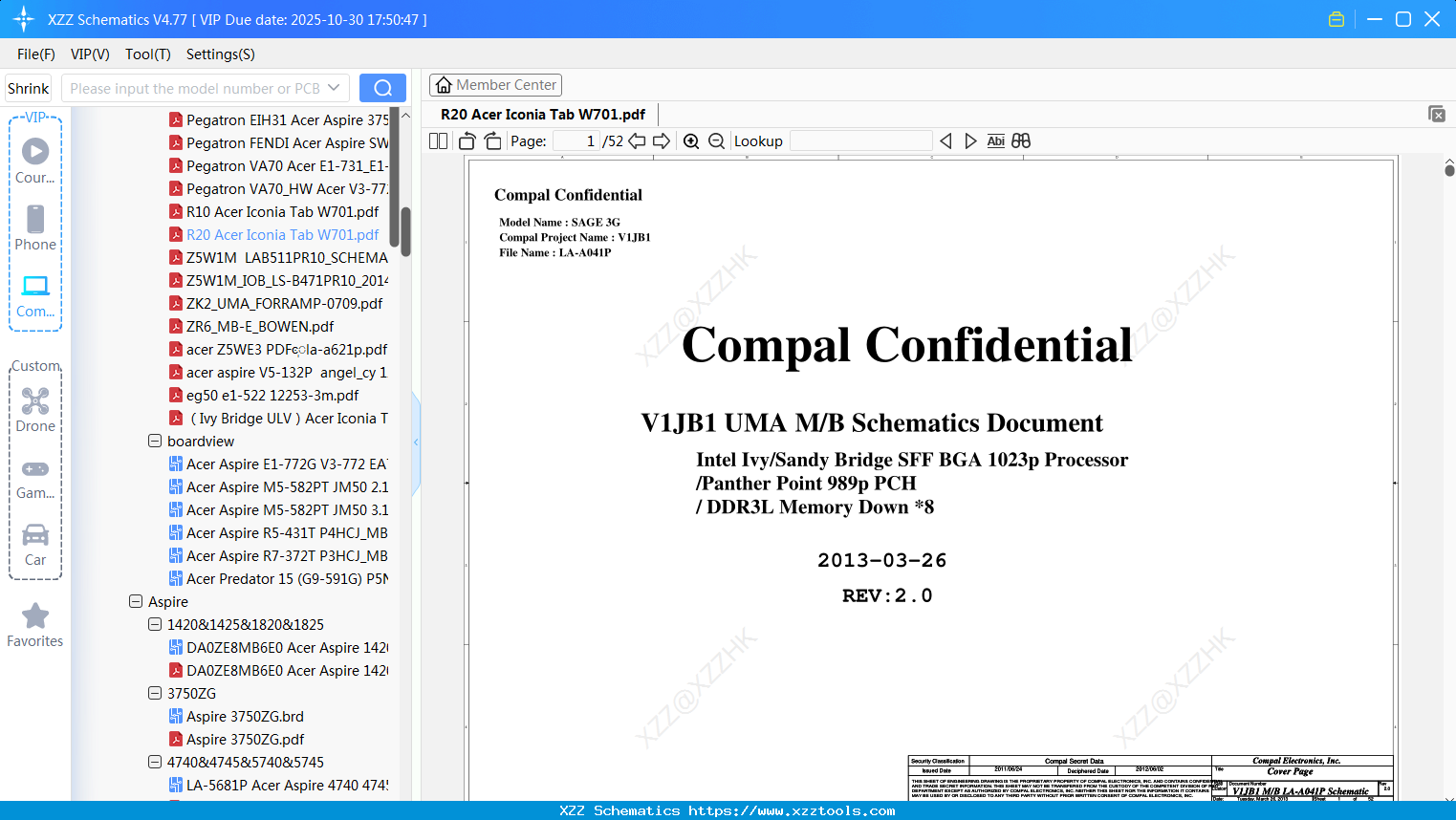Go to next page arrow
Screen dimensions: 1456x820
662,140
